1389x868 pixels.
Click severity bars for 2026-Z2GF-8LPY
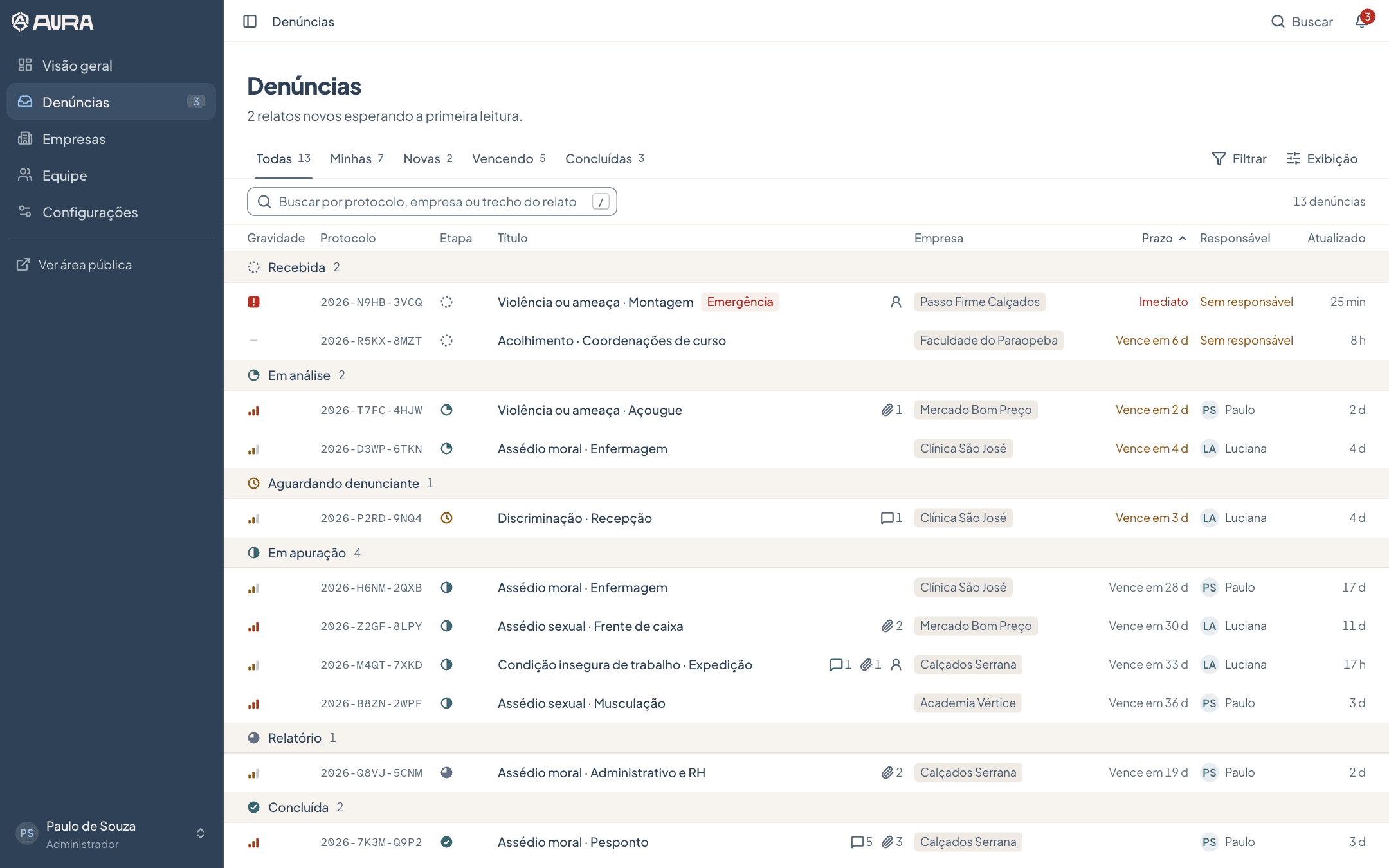(x=253, y=626)
